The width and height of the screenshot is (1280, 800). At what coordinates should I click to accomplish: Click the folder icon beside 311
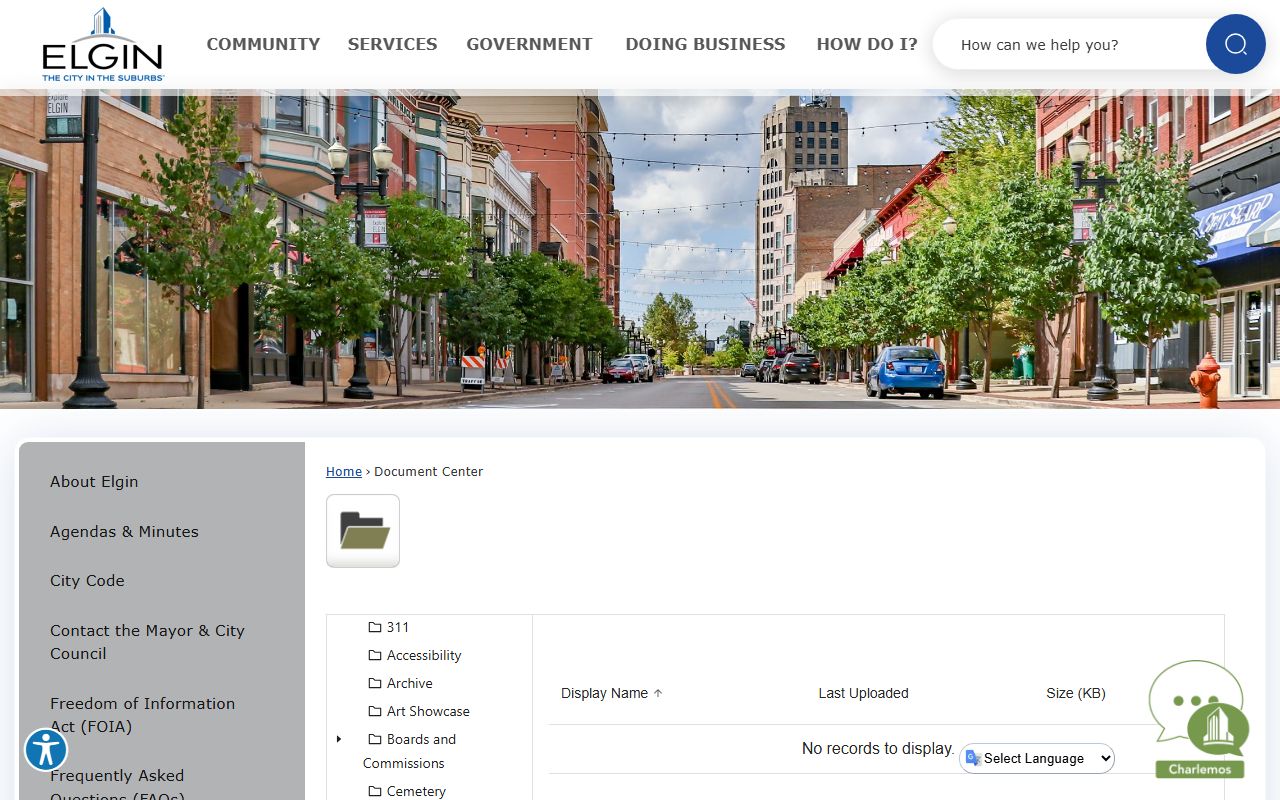coord(375,627)
